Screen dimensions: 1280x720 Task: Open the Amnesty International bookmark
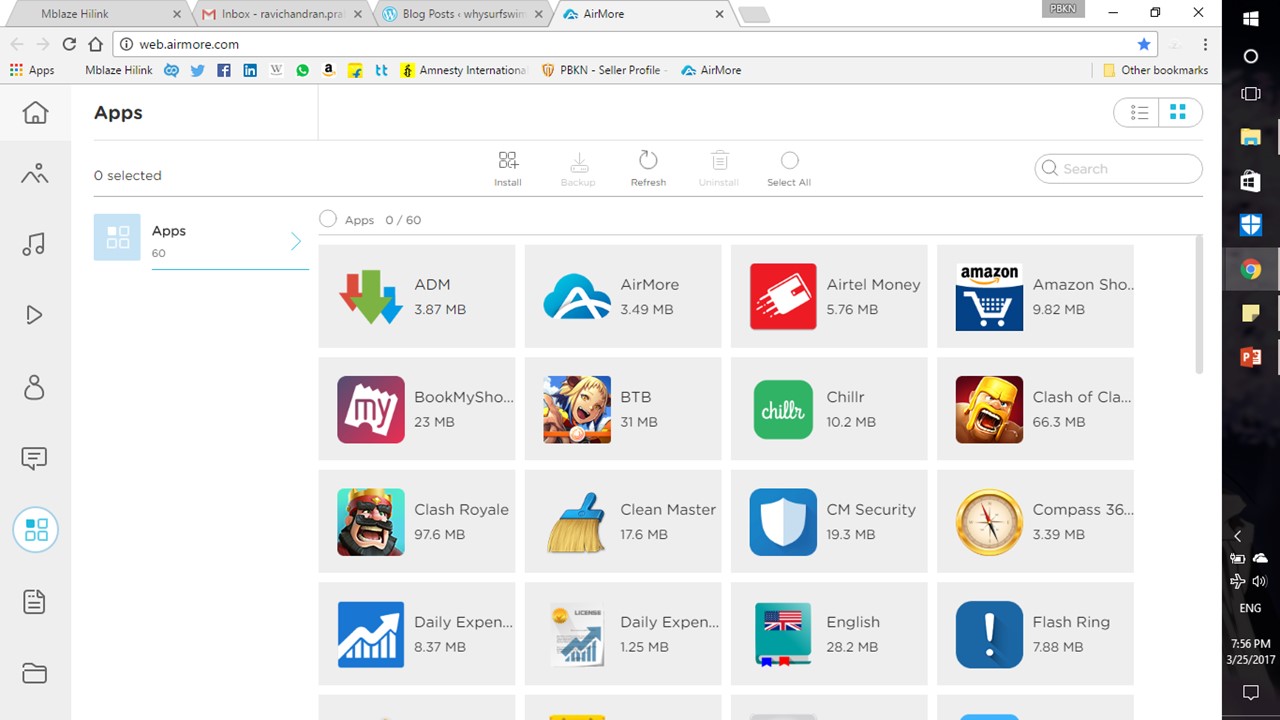(x=463, y=70)
